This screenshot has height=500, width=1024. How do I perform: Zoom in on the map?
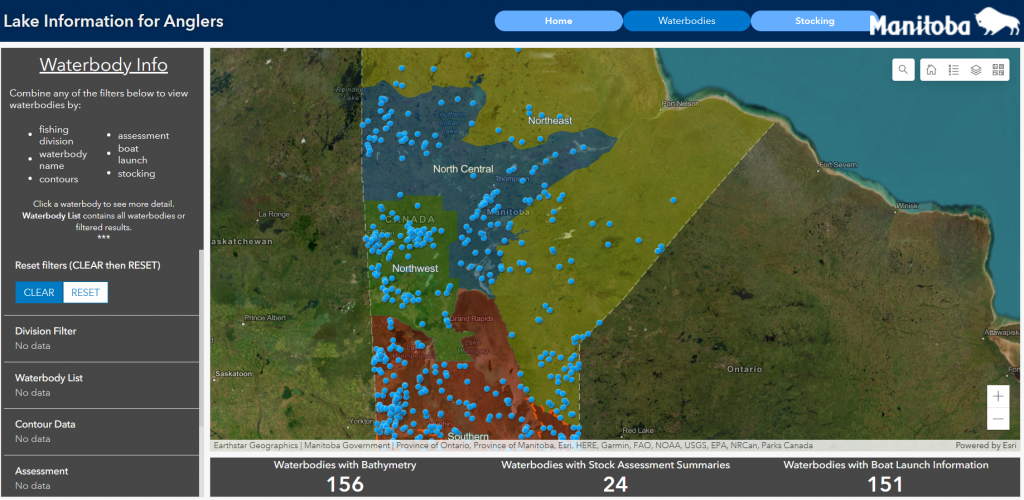tap(997, 396)
